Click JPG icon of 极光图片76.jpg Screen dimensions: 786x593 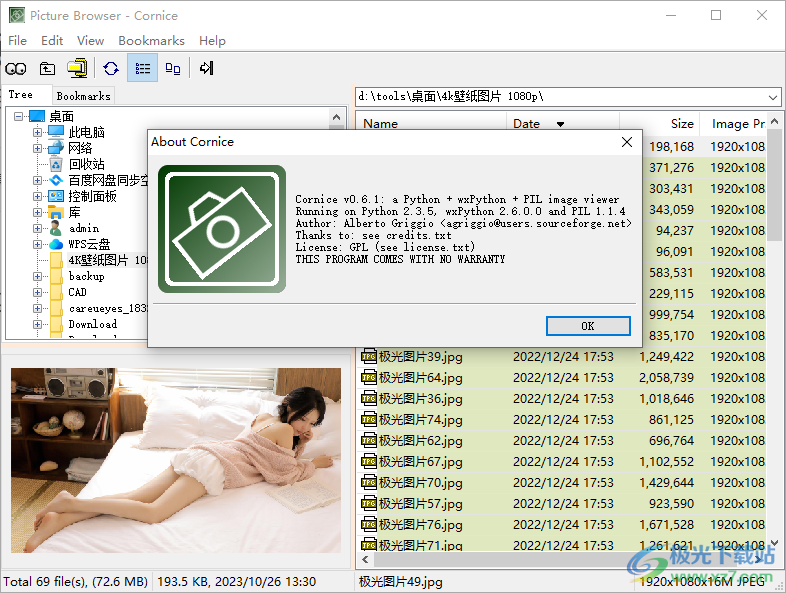369,525
